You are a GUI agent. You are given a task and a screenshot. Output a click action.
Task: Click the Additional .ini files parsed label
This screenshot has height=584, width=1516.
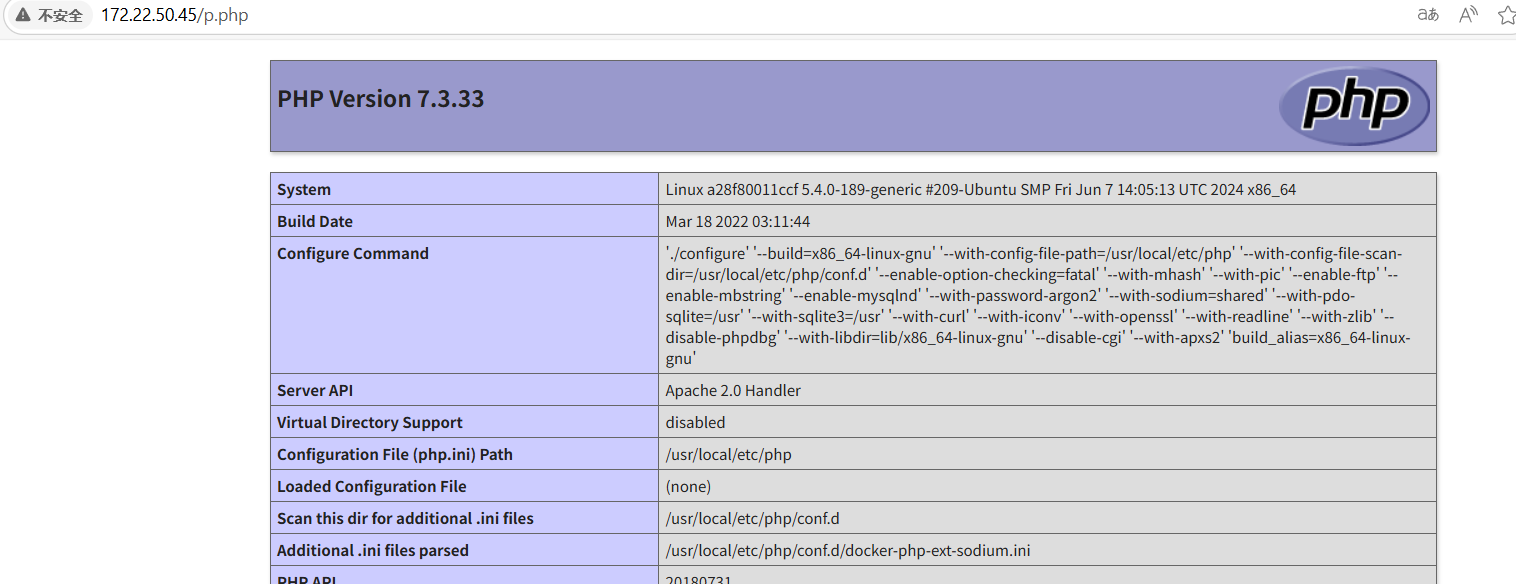tap(373, 550)
